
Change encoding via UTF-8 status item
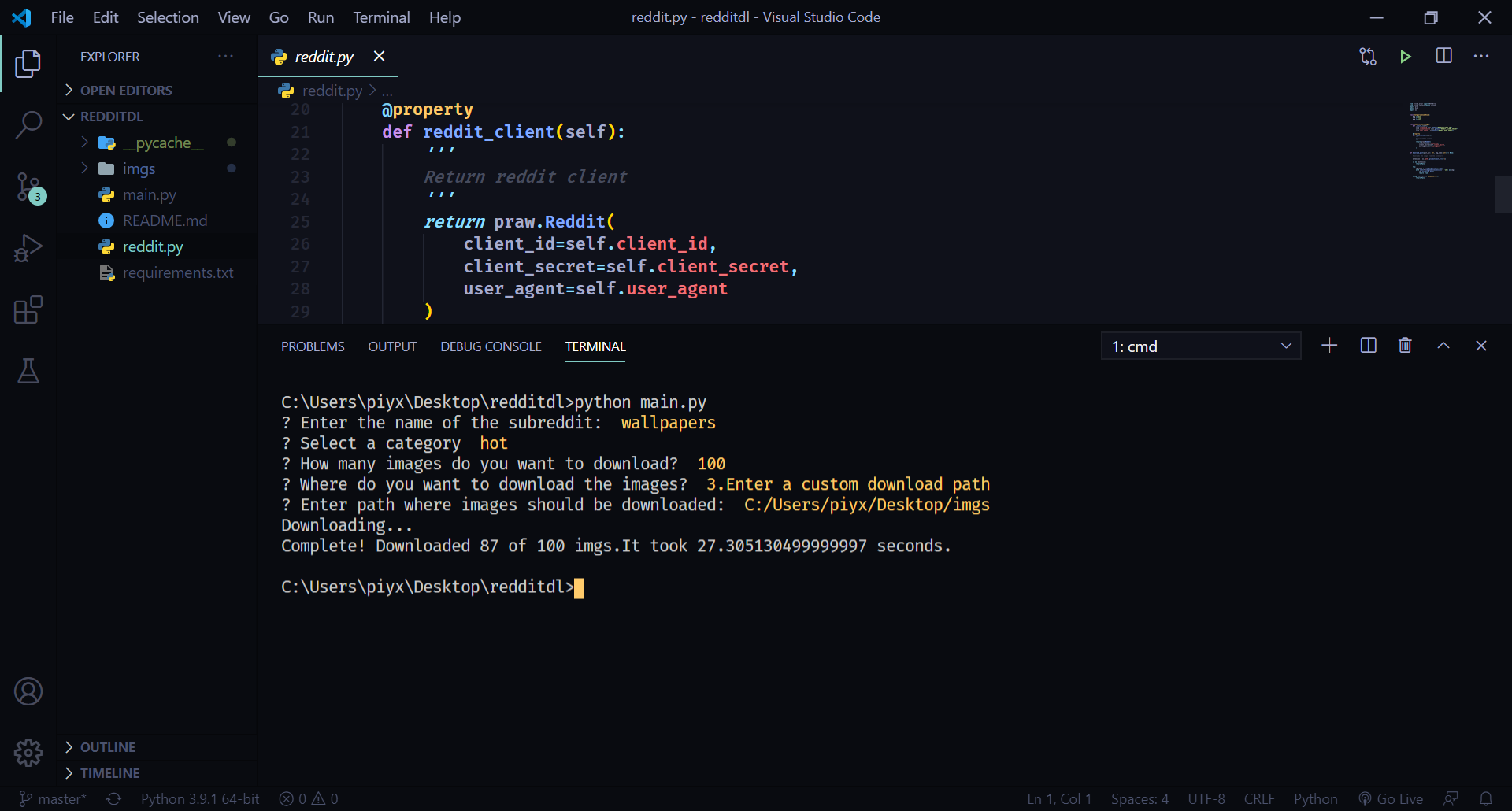(x=1206, y=799)
